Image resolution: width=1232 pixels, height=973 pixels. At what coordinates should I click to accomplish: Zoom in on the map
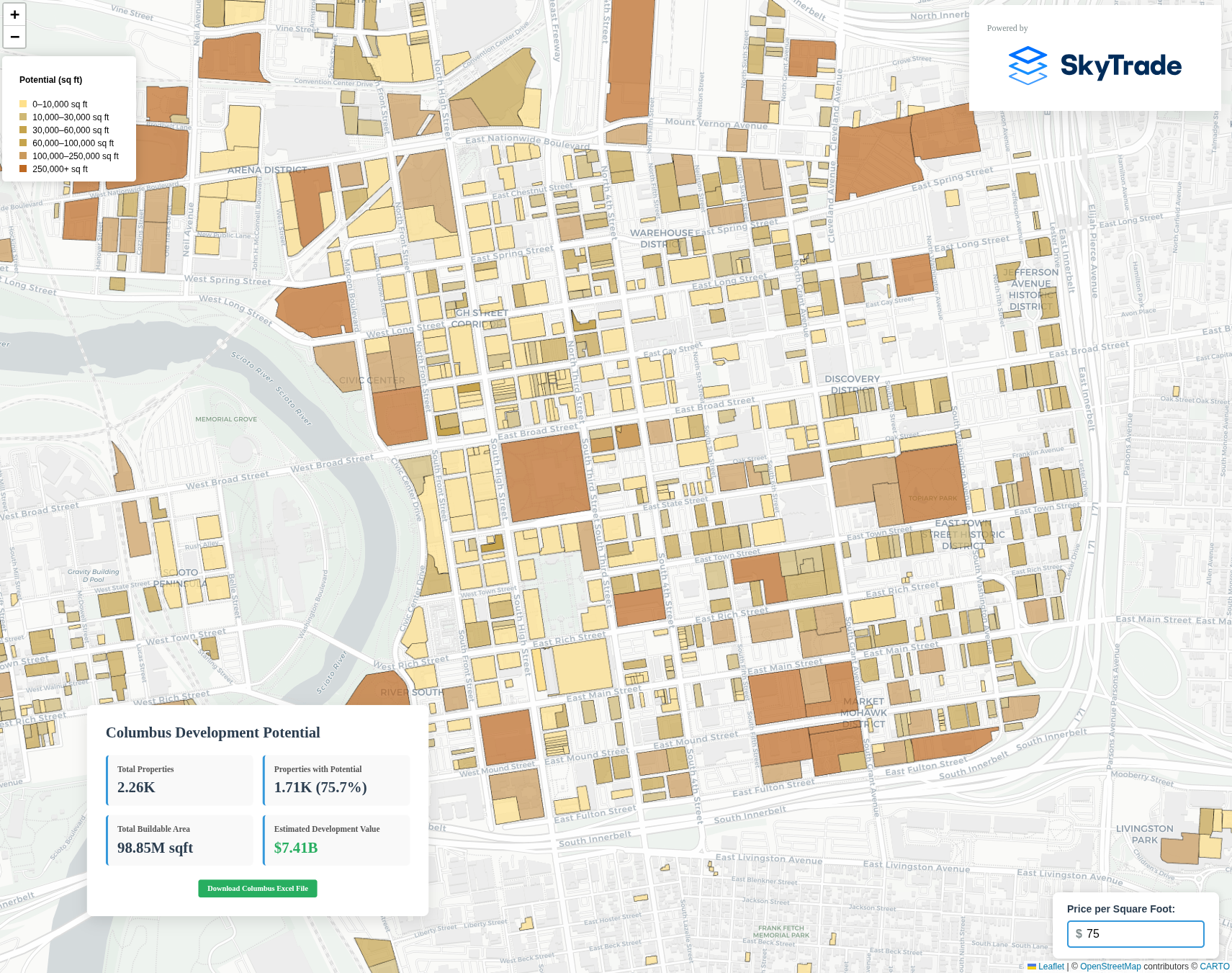[x=14, y=14]
